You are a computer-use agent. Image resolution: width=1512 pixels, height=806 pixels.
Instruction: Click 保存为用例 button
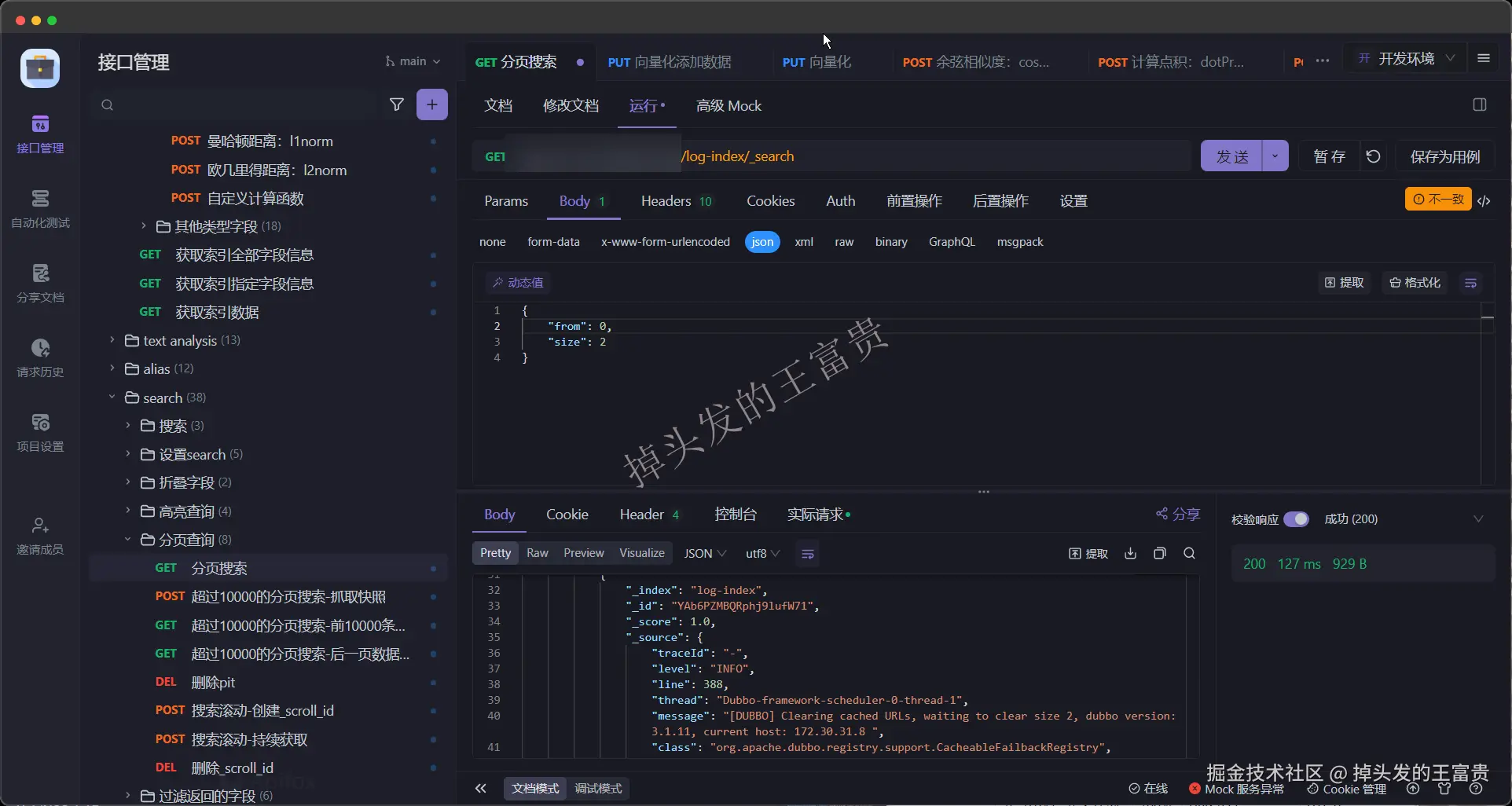pos(1445,156)
